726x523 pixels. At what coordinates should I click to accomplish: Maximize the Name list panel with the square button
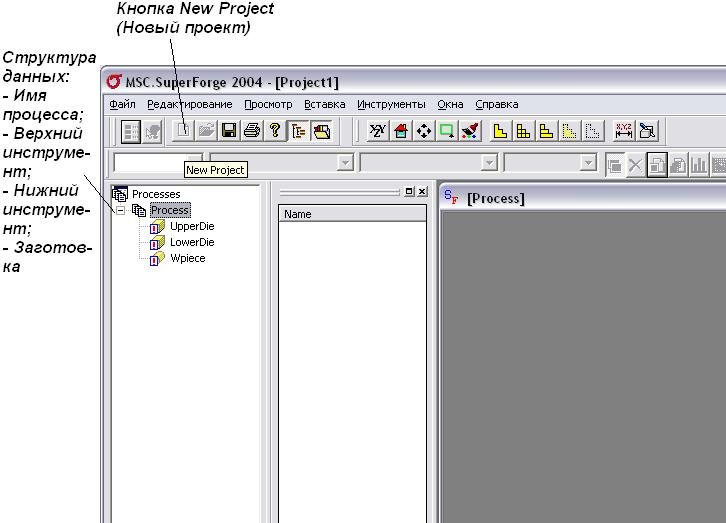tap(409, 191)
